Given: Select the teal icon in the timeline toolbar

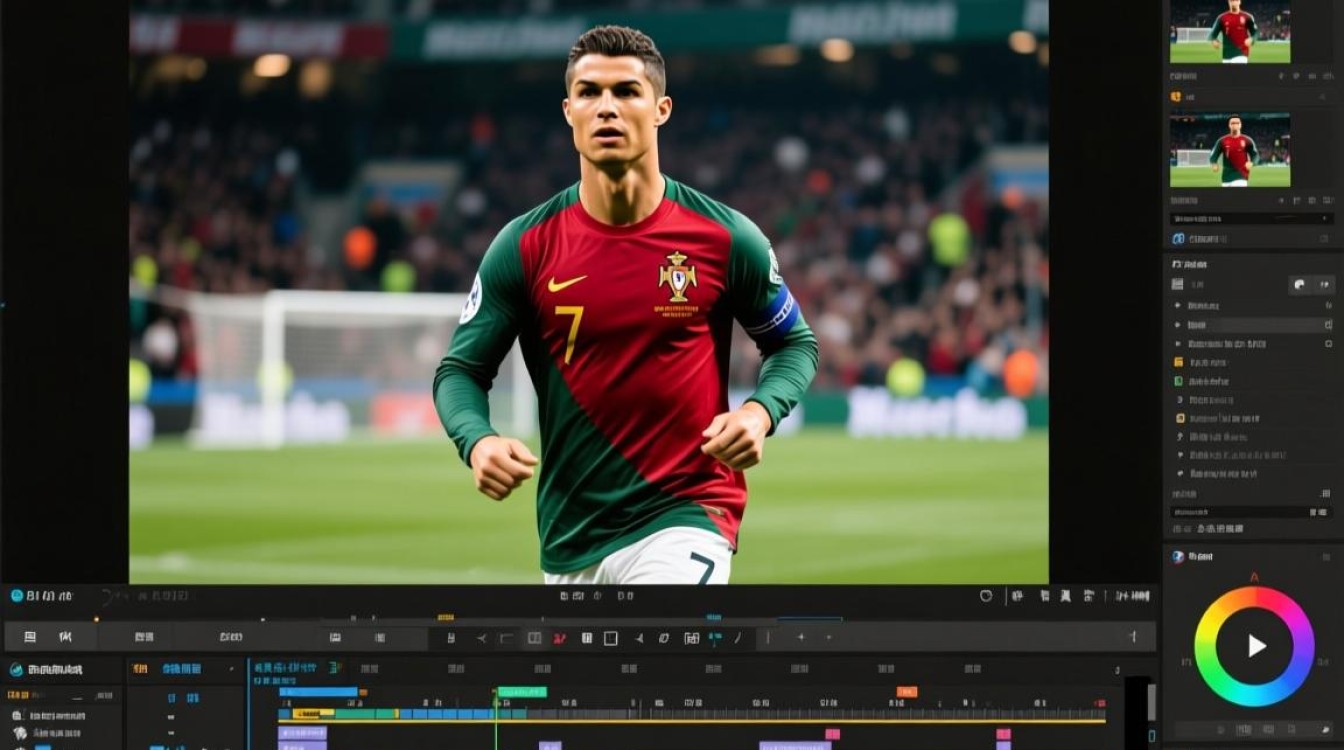Looking at the screenshot, I should pyautogui.click(x=715, y=638).
